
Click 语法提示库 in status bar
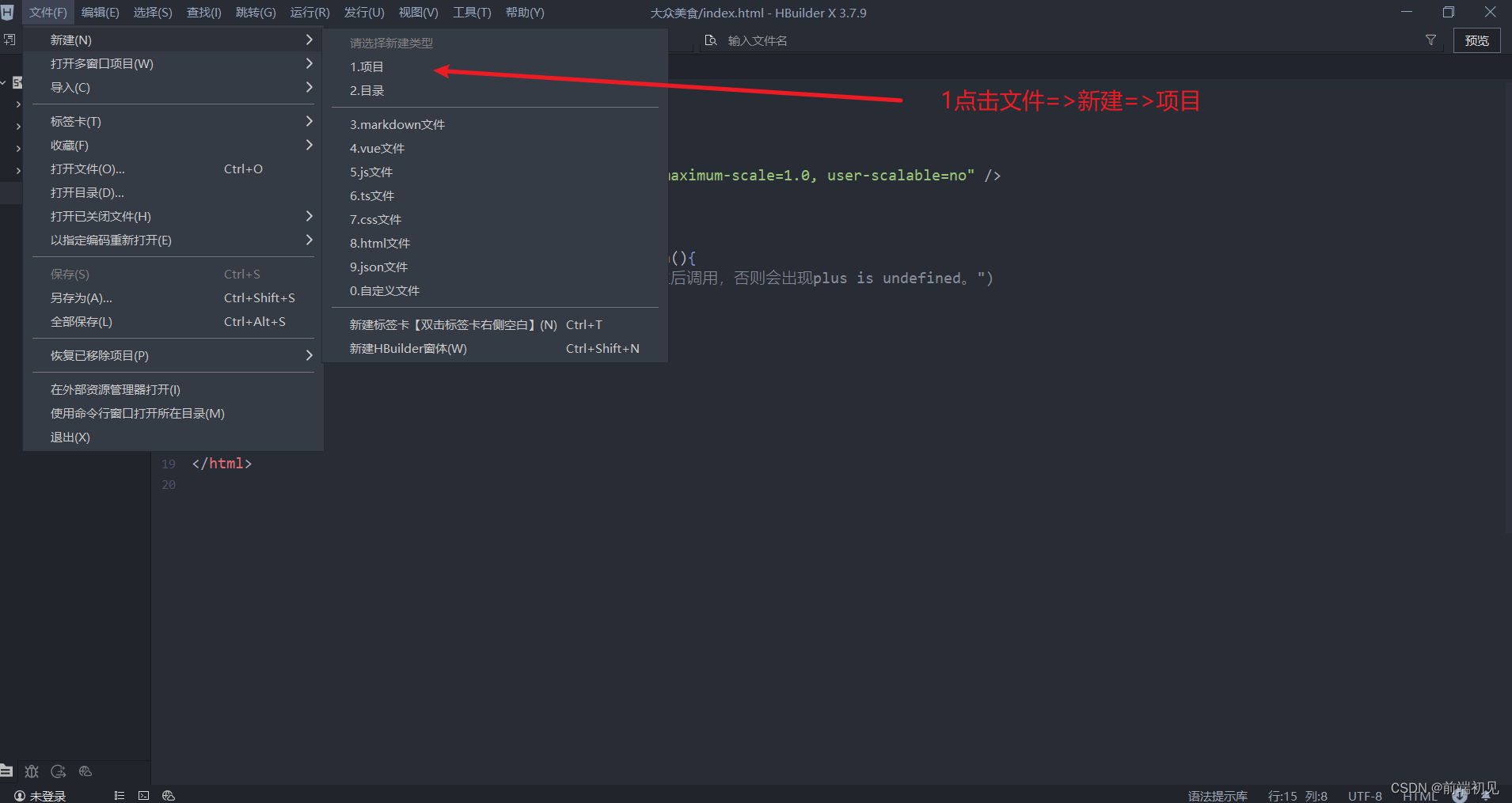click(1218, 796)
